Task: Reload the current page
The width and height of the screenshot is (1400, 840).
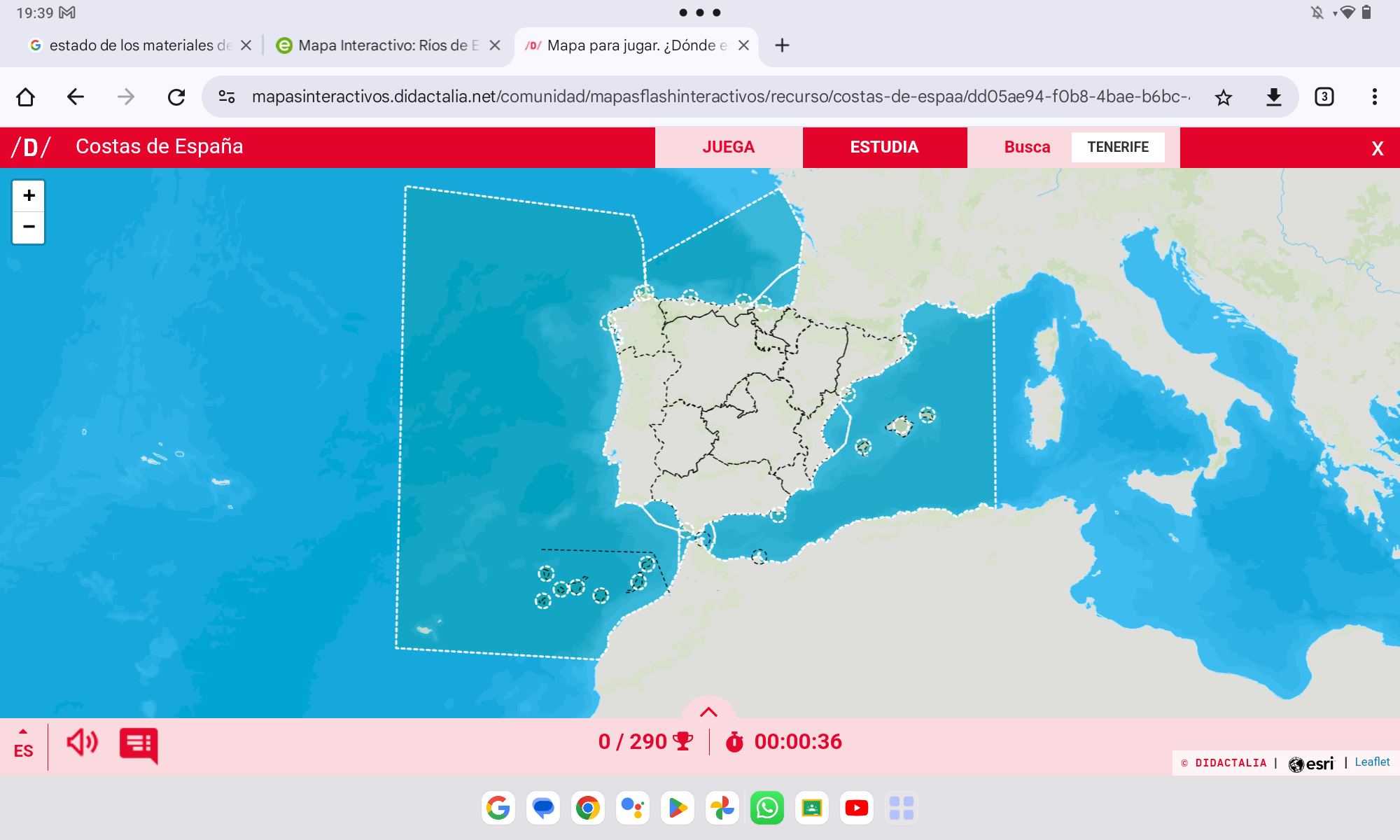Action: coord(176,97)
